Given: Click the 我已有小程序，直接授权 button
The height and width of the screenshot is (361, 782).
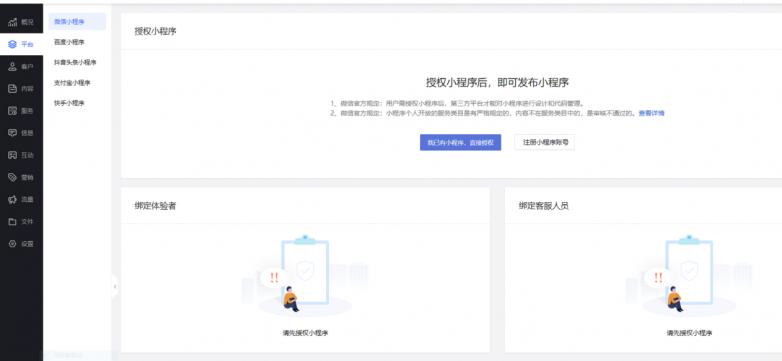Looking at the screenshot, I should click(460, 142).
